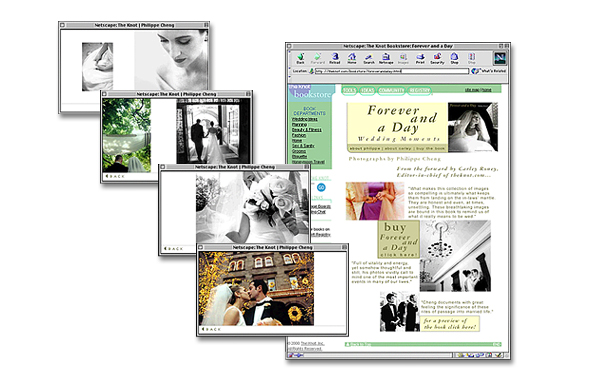Click the Forward toolbar button
This screenshot has height=388, width=615.
pos(317,58)
